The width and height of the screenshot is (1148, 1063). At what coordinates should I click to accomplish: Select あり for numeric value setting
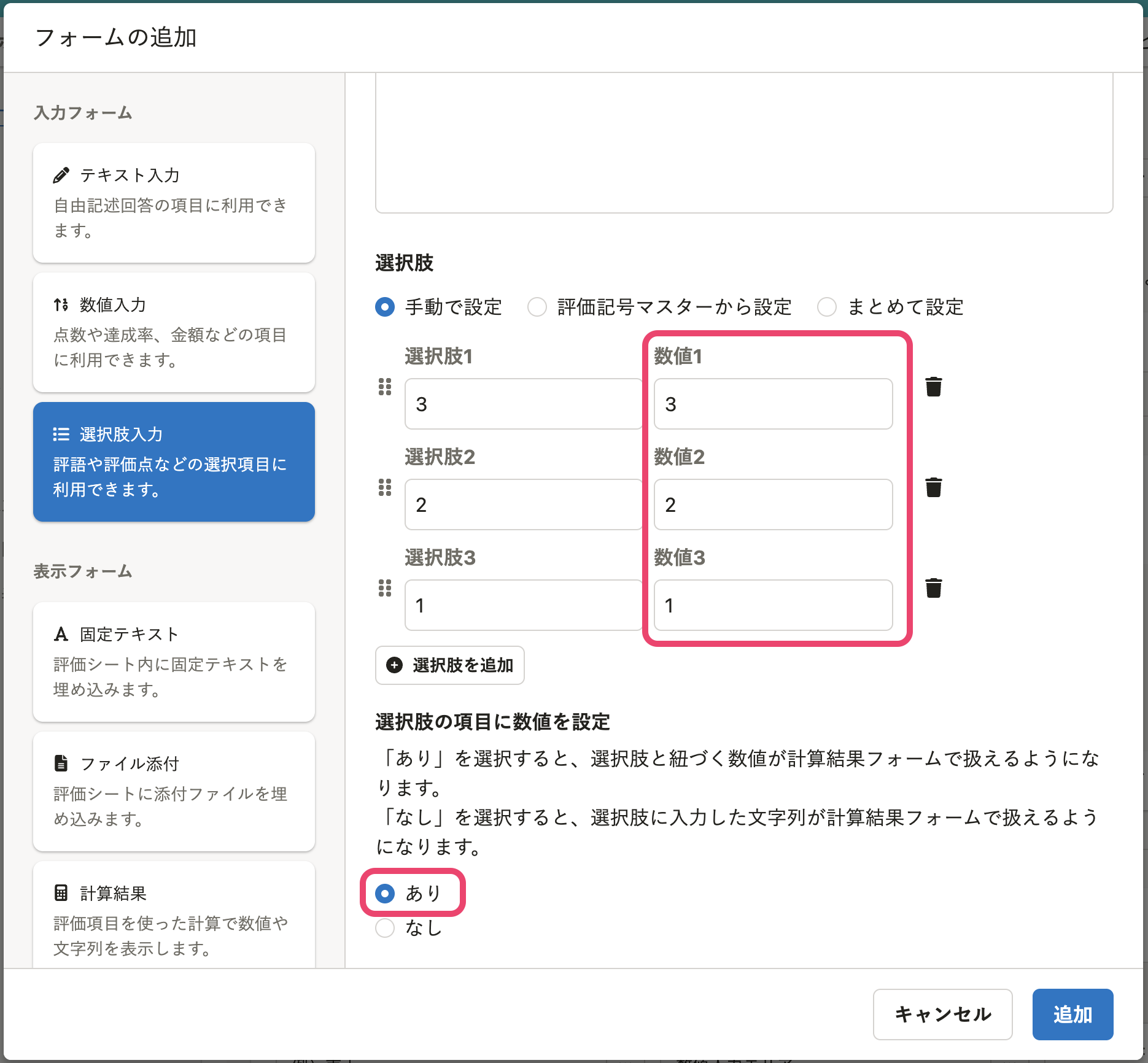(385, 893)
